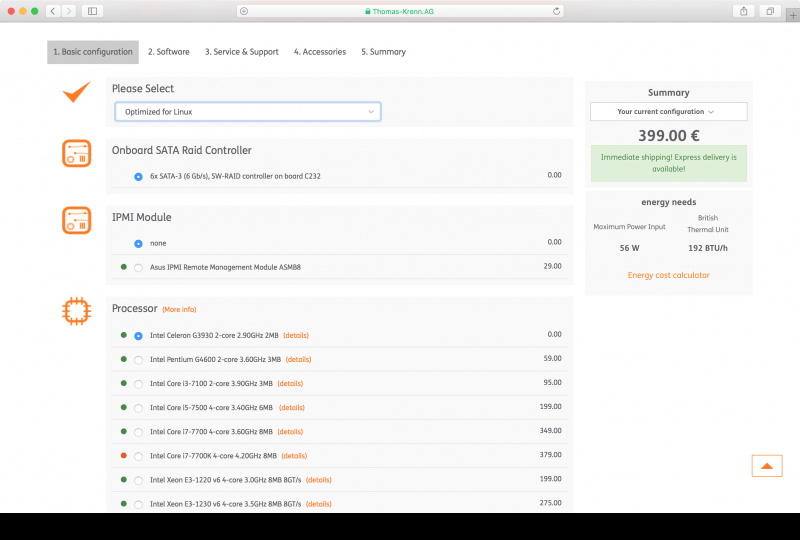The height and width of the screenshot is (540, 800).
Task: Open Energy cost calculator link
Action: click(668, 275)
